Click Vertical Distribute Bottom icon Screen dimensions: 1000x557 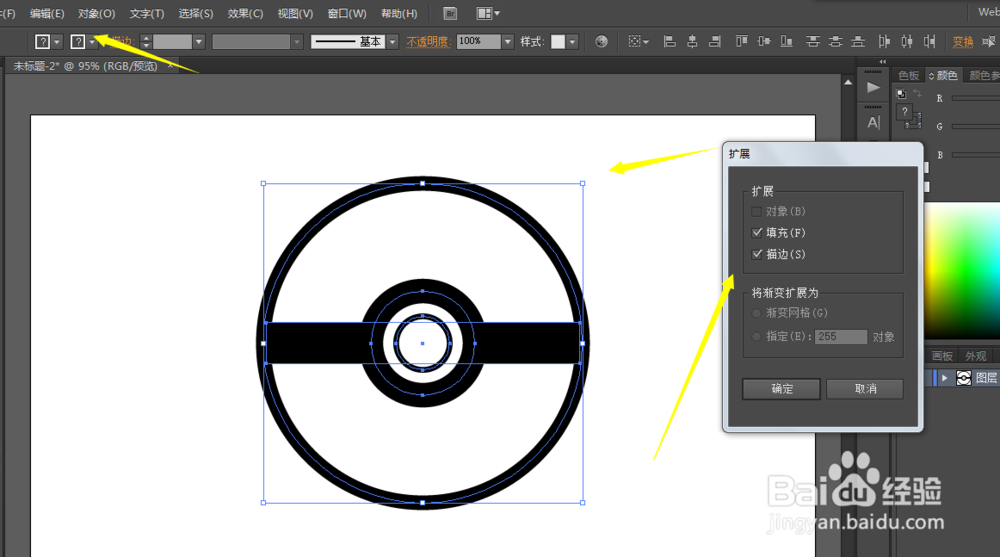(858, 41)
